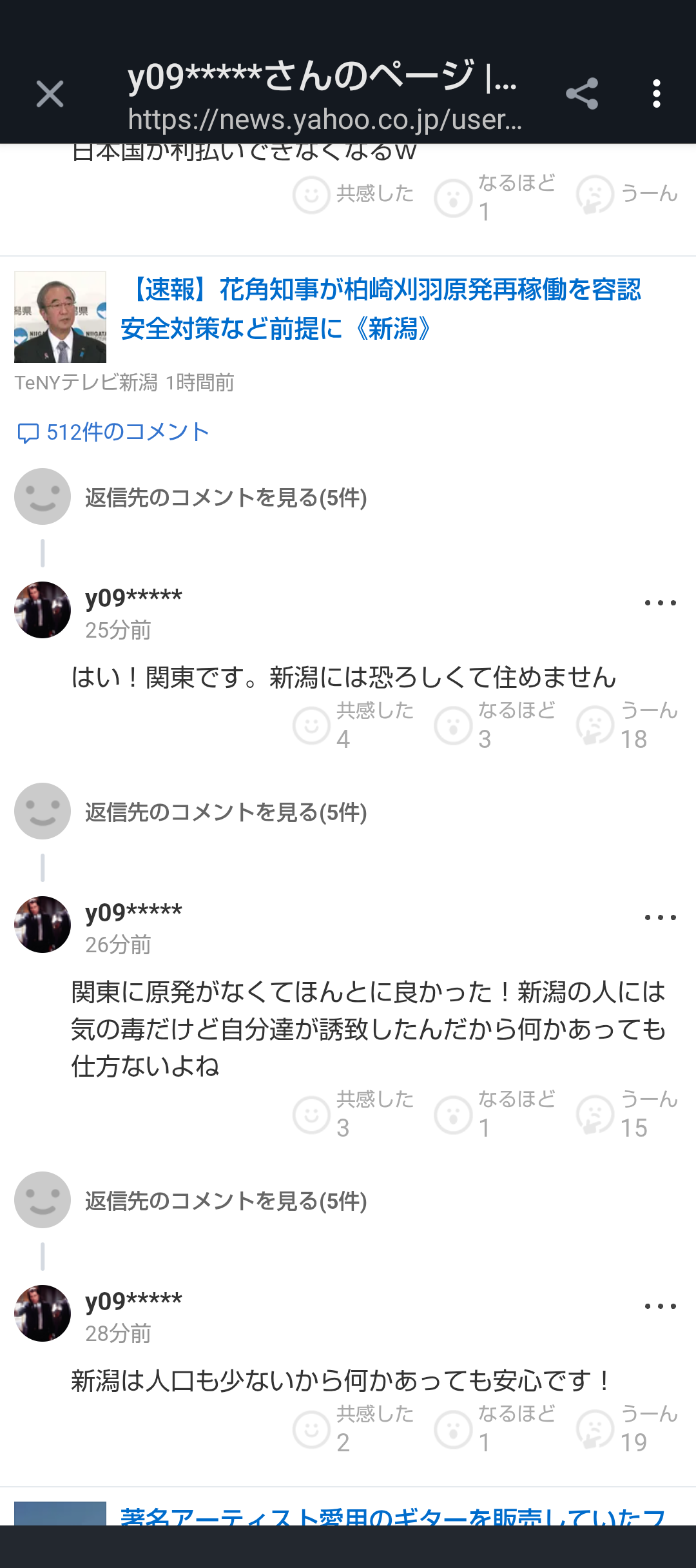Toggle なるほど reaction showing 3
The width and height of the screenshot is (696, 1568).
coord(454,726)
